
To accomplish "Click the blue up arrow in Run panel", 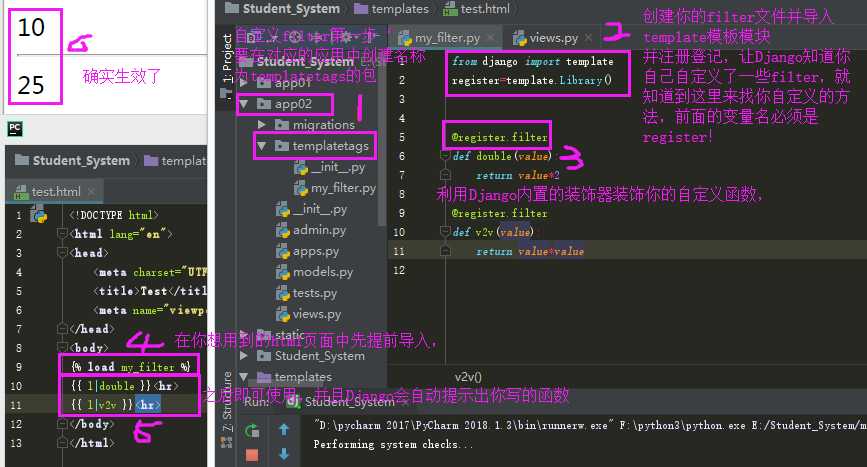I will (x=284, y=429).
